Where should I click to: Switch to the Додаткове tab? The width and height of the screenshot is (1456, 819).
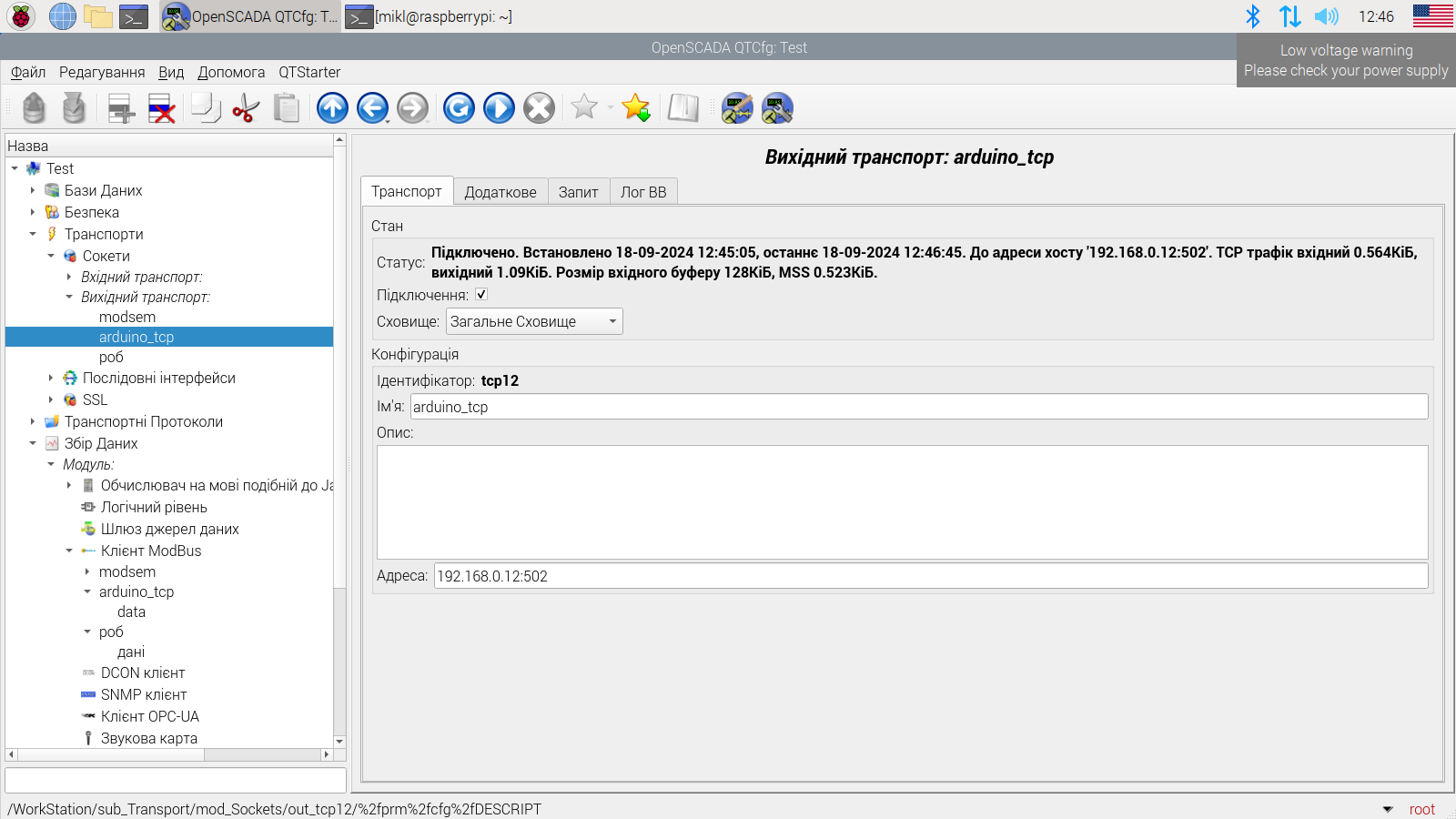point(500,192)
